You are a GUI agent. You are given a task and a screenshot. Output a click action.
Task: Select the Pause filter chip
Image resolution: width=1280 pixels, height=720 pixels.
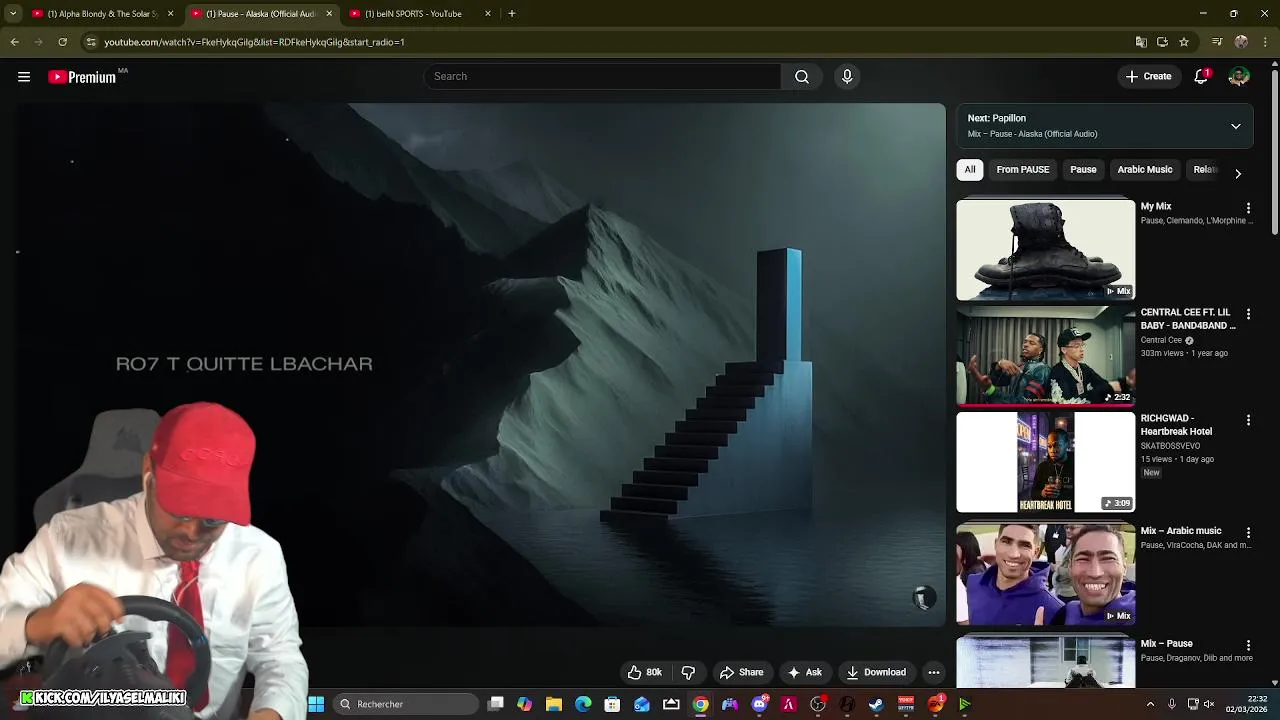[x=1083, y=170]
